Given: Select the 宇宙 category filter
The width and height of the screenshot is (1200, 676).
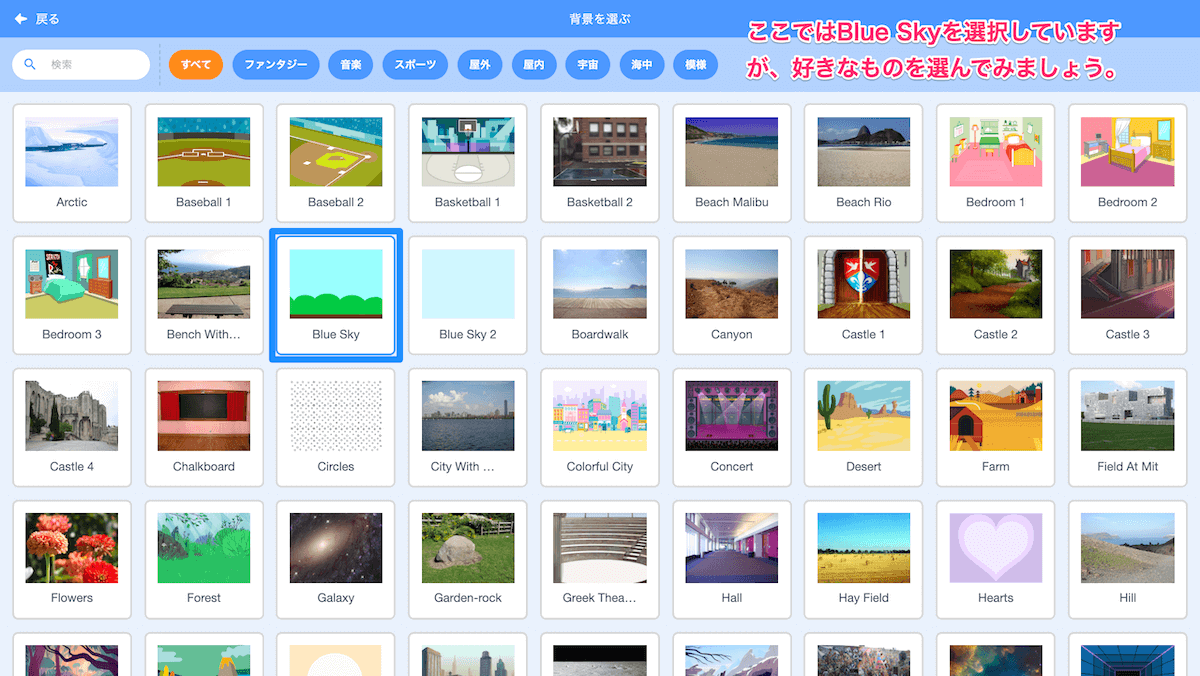Looking at the screenshot, I should [x=588, y=65].
